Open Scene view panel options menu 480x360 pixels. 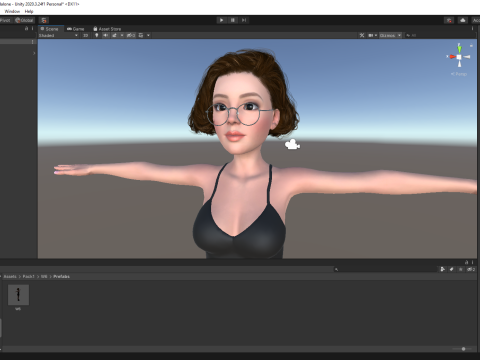472,29
